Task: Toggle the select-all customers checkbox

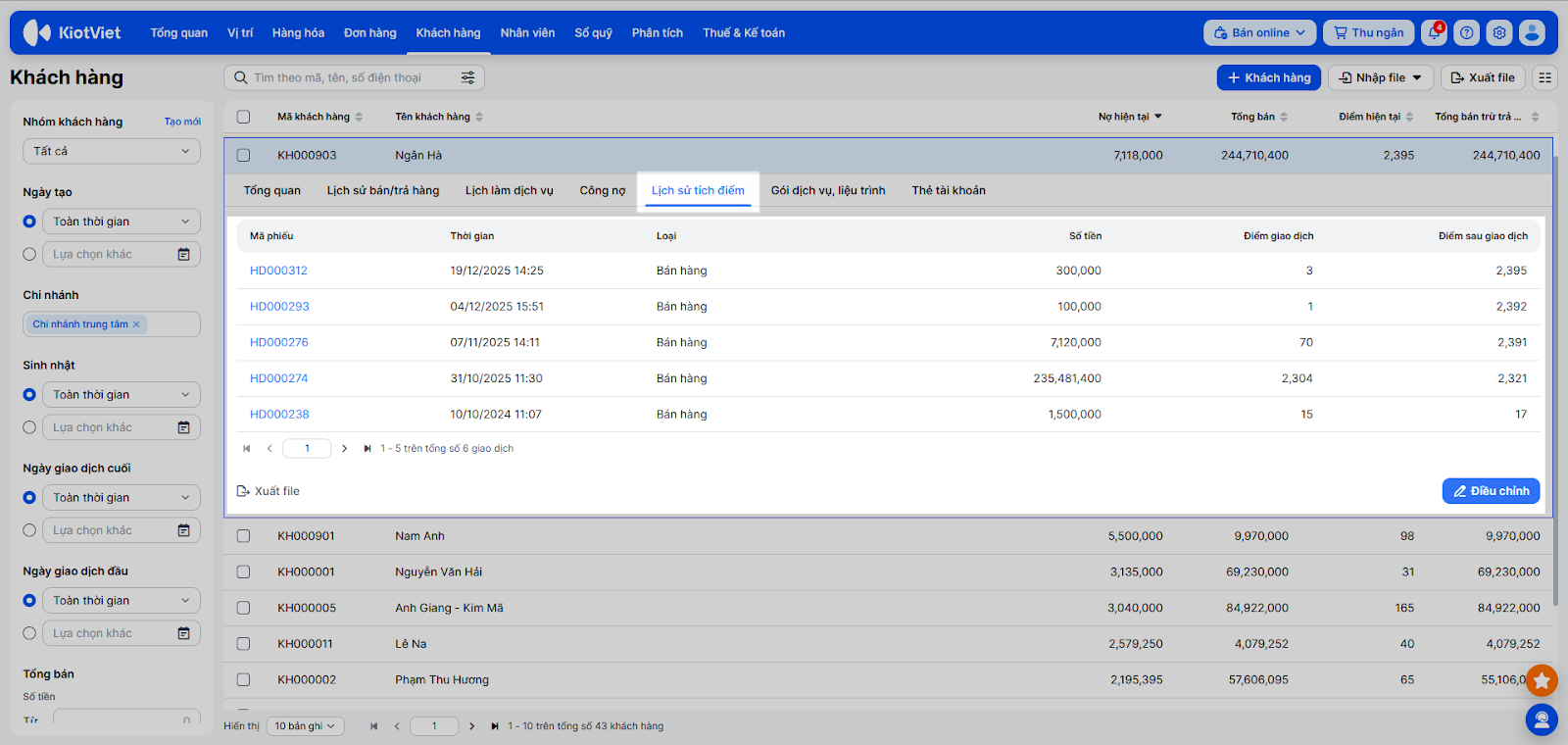Action: click(243, 117)
